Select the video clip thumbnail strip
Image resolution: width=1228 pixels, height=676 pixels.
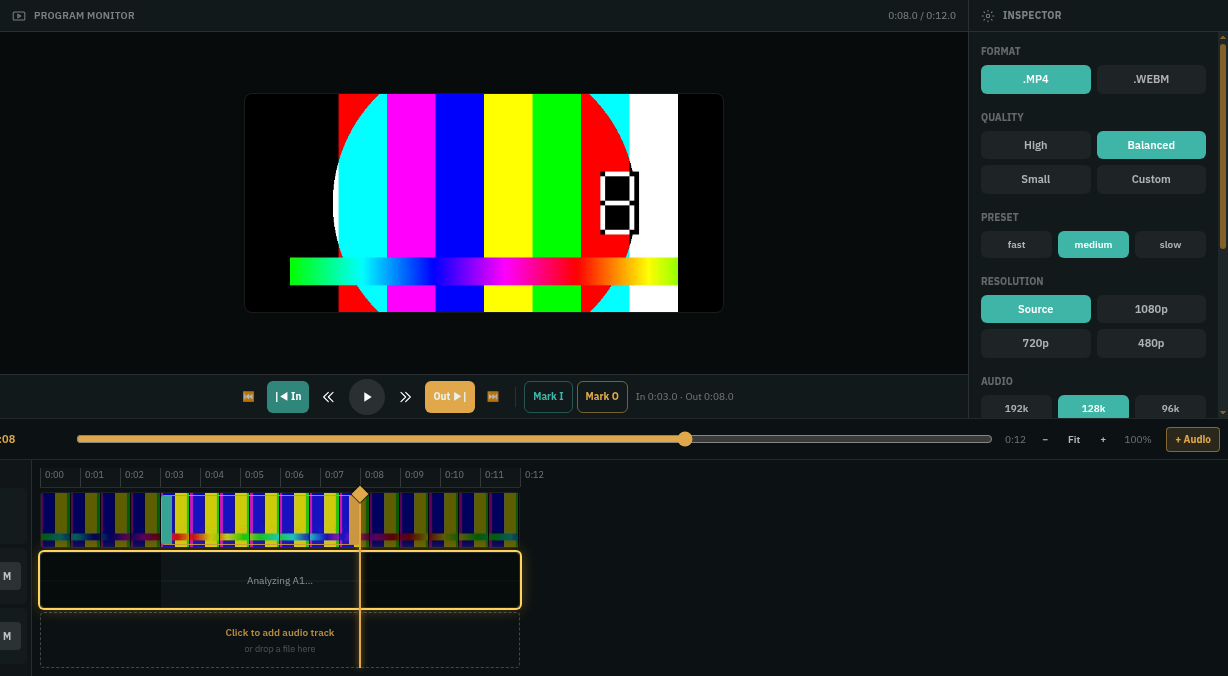[280, 520]
